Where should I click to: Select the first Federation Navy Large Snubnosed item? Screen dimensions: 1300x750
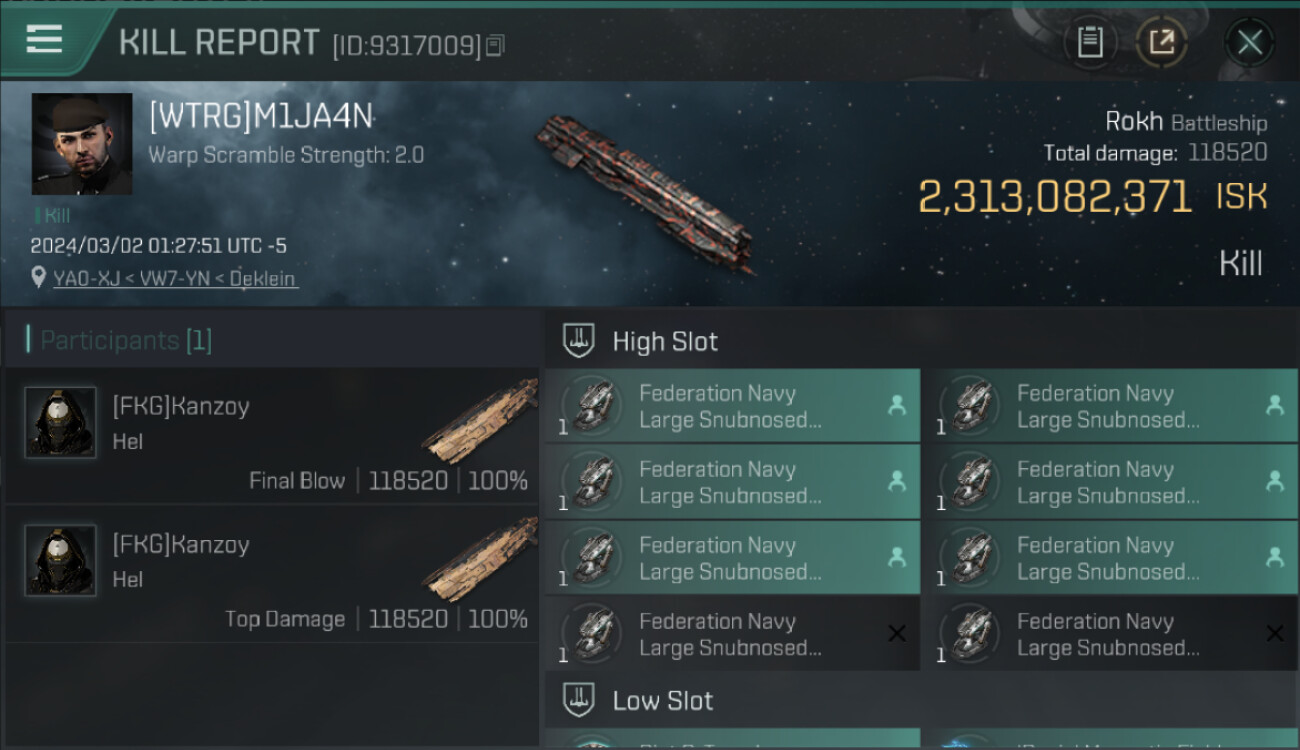[732, 406]
